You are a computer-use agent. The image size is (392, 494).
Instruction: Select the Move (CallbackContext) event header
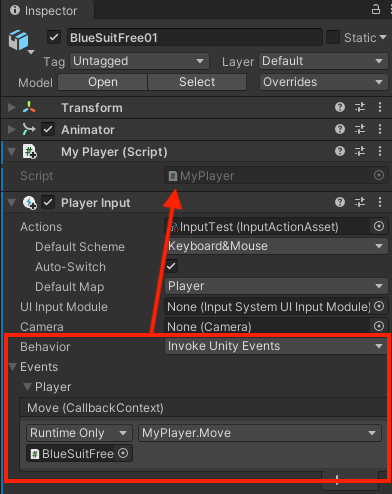[203, 408]
